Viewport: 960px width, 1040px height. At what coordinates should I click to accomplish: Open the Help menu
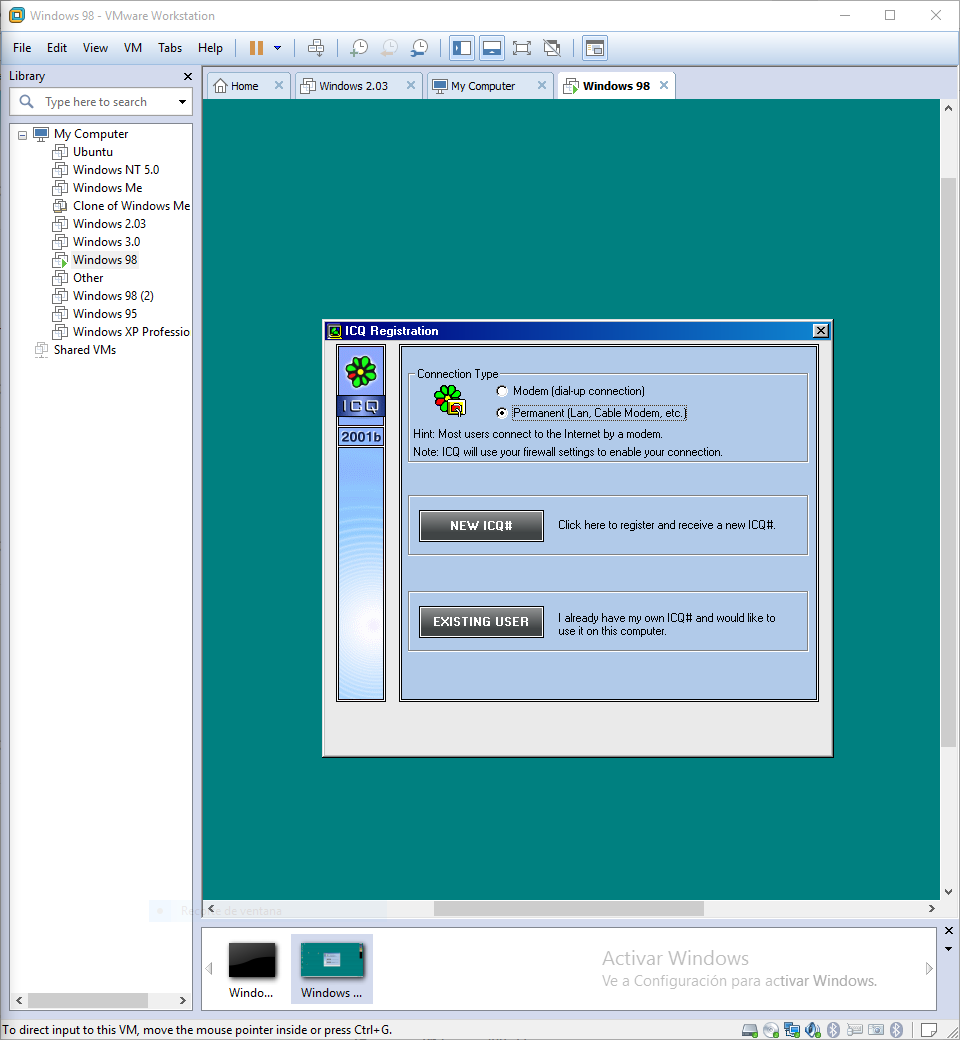click(x=210, y=48)
